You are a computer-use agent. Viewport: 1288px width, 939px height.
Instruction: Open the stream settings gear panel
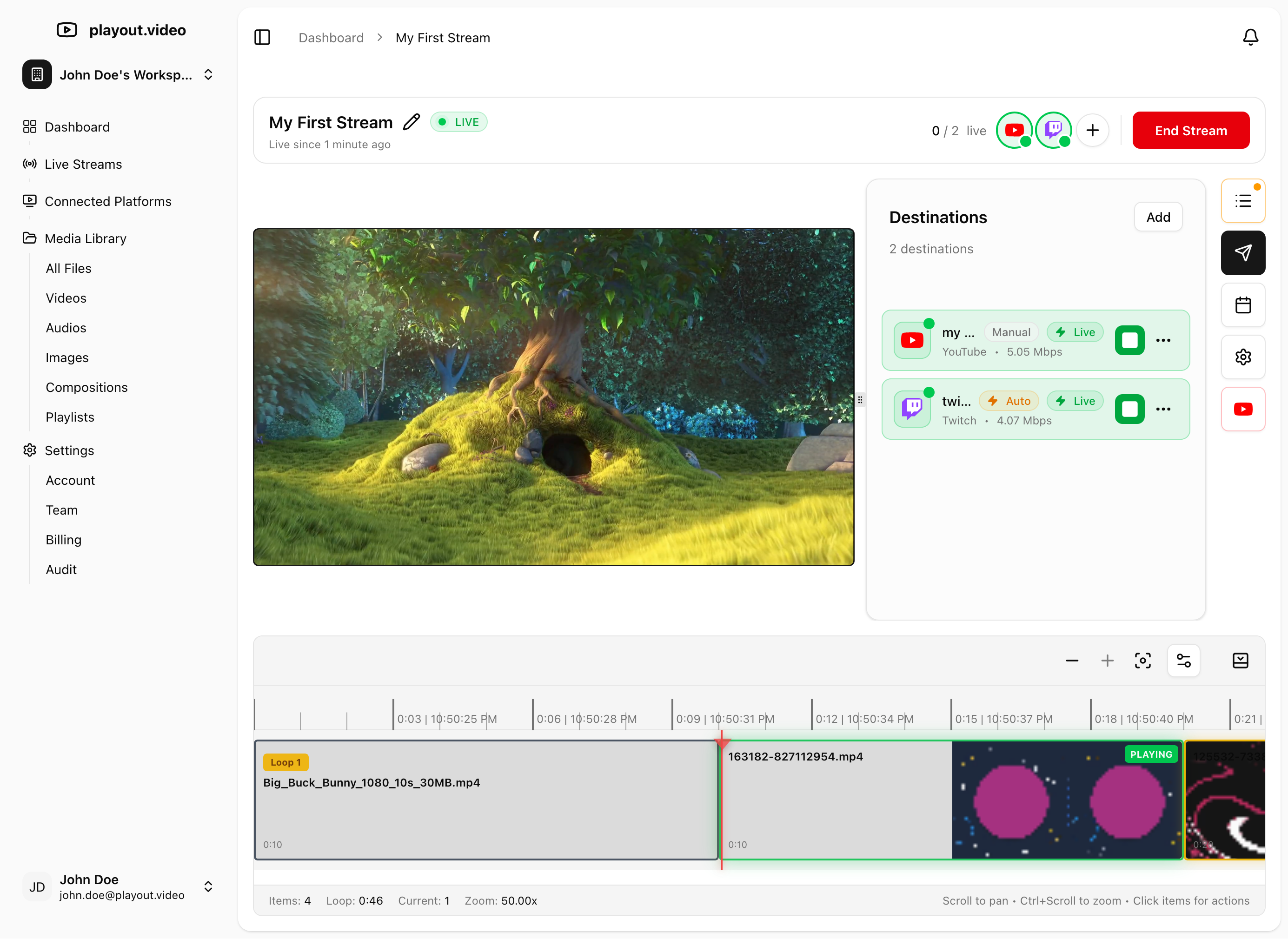point(1242,357)
